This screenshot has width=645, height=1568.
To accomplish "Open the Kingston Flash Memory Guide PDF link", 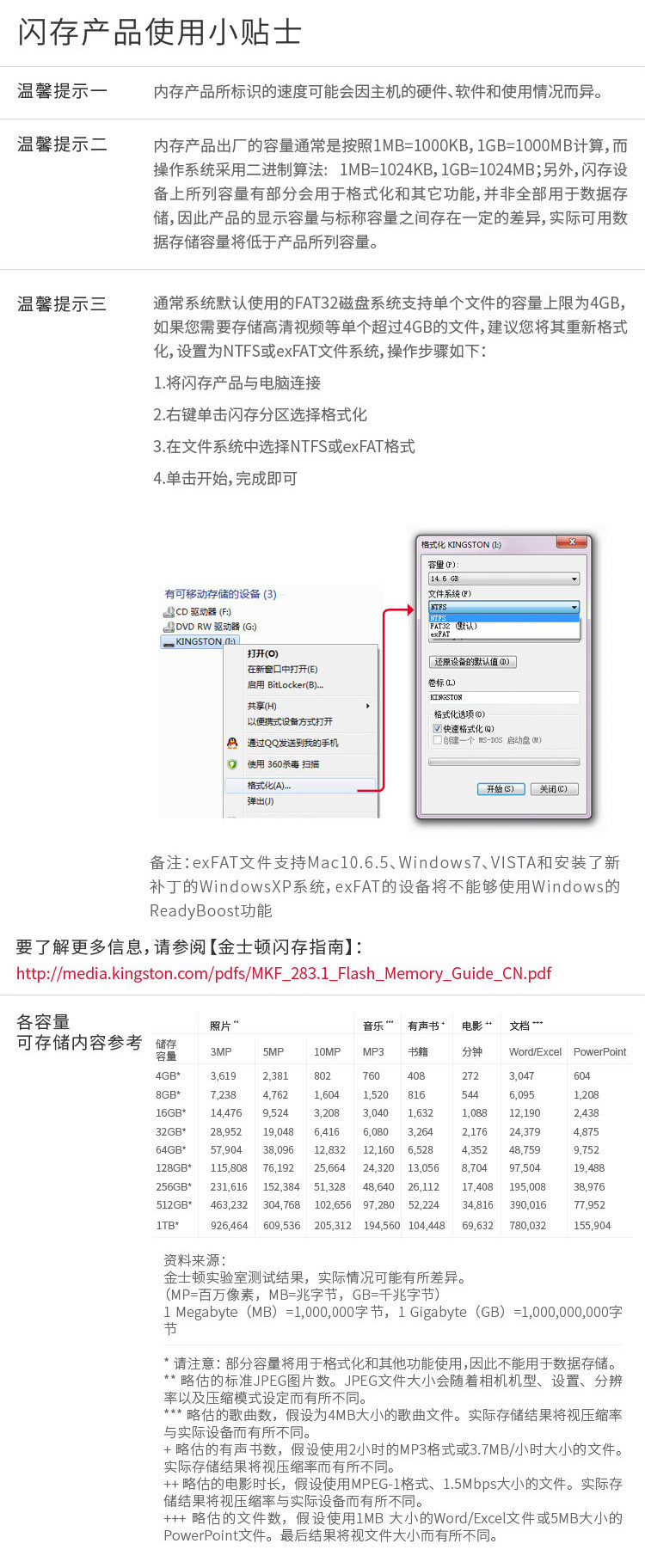I will click(284, 973).
